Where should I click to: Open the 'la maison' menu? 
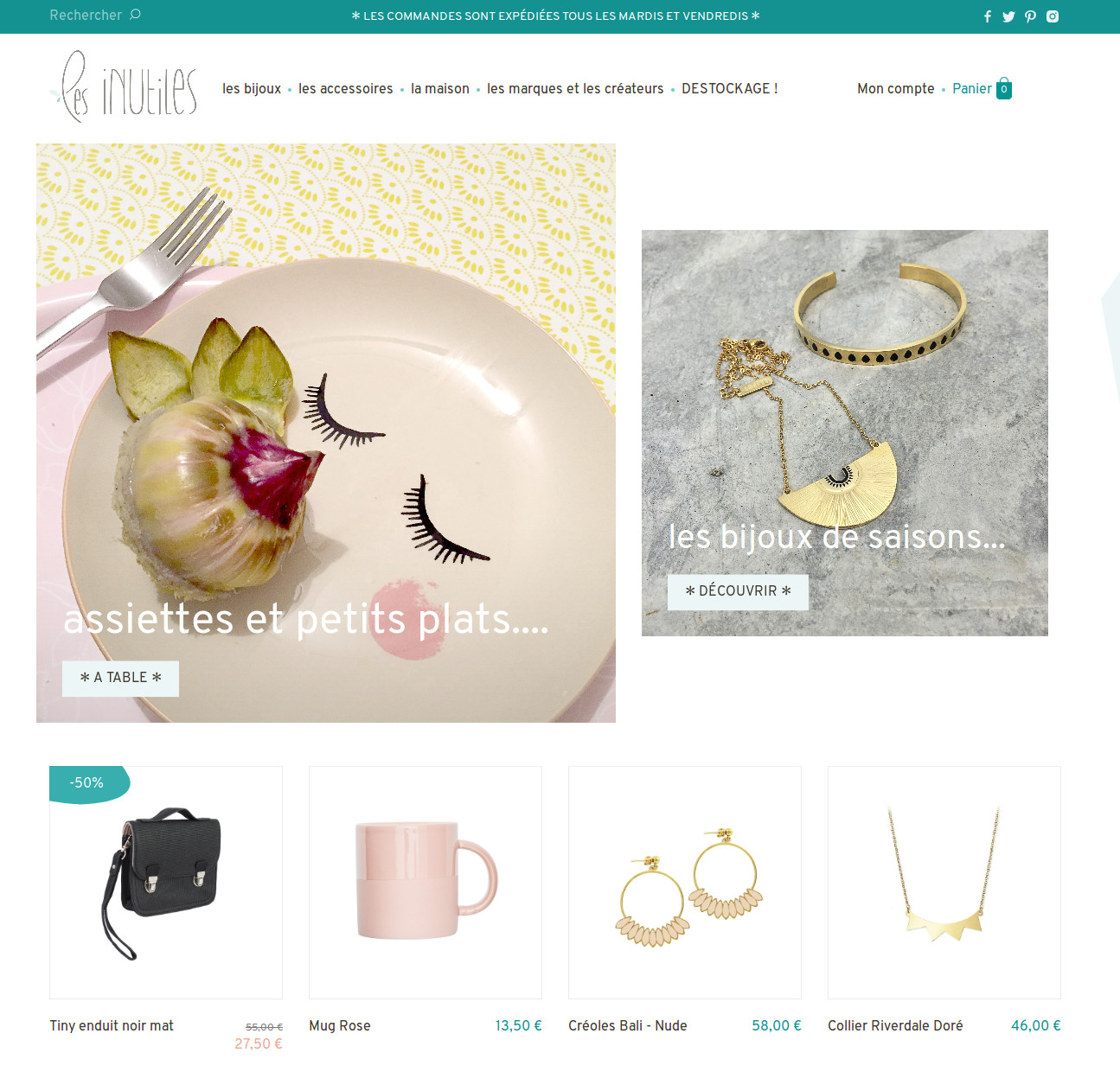(x=440, y=88)
